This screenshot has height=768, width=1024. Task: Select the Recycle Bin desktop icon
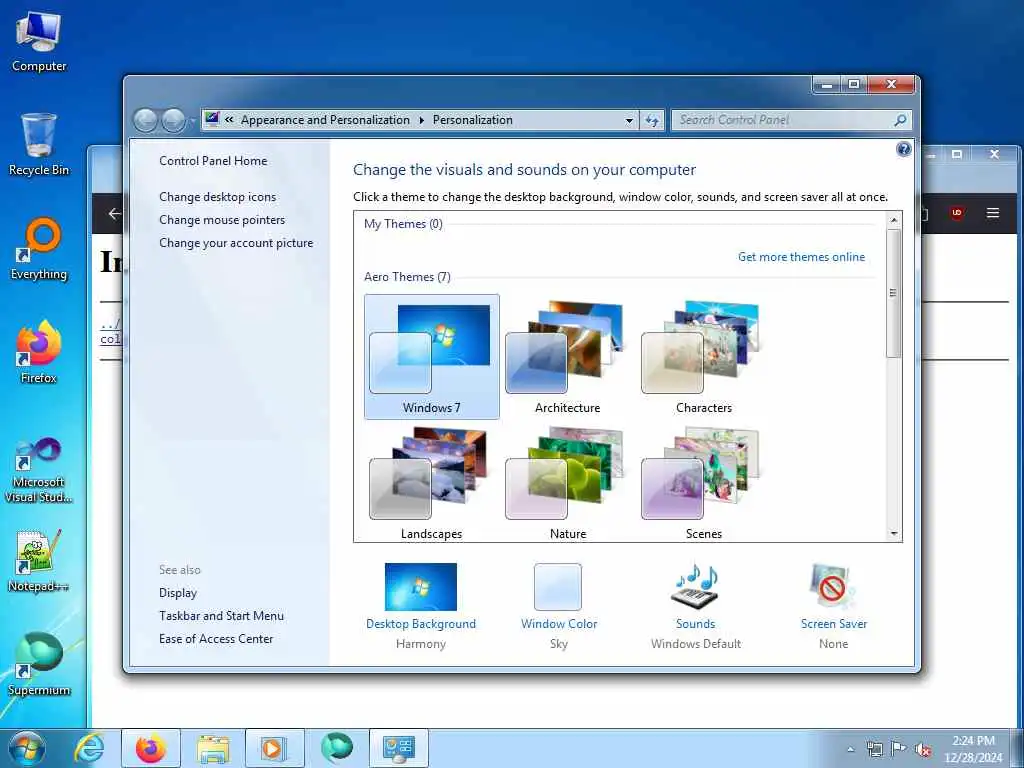39,144
